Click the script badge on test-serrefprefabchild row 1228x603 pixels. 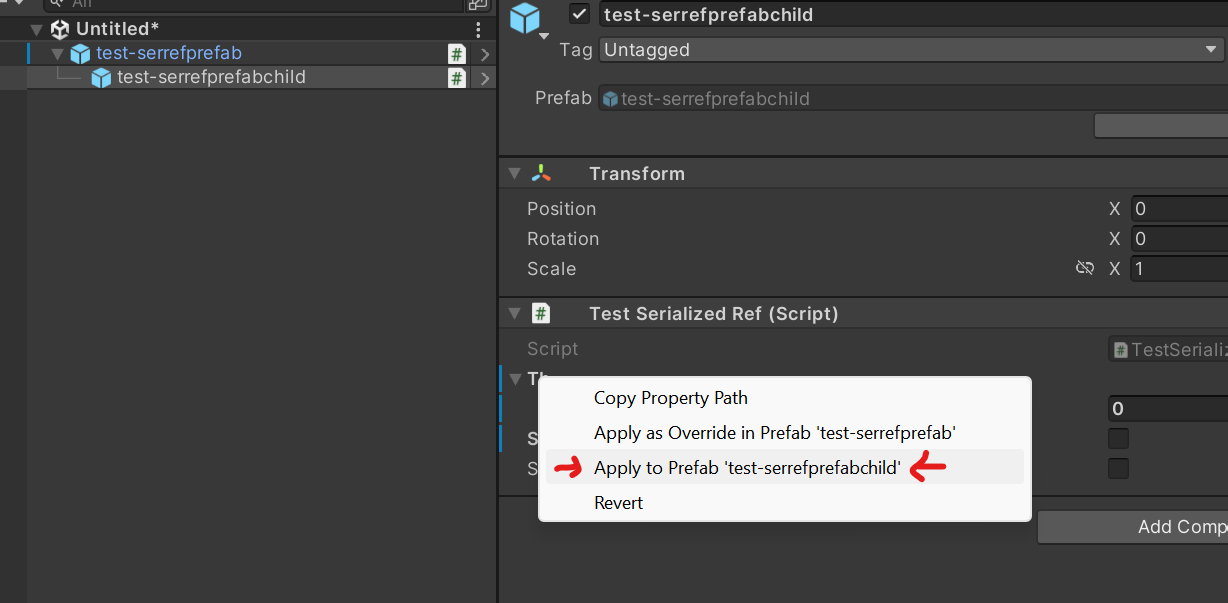457,77
